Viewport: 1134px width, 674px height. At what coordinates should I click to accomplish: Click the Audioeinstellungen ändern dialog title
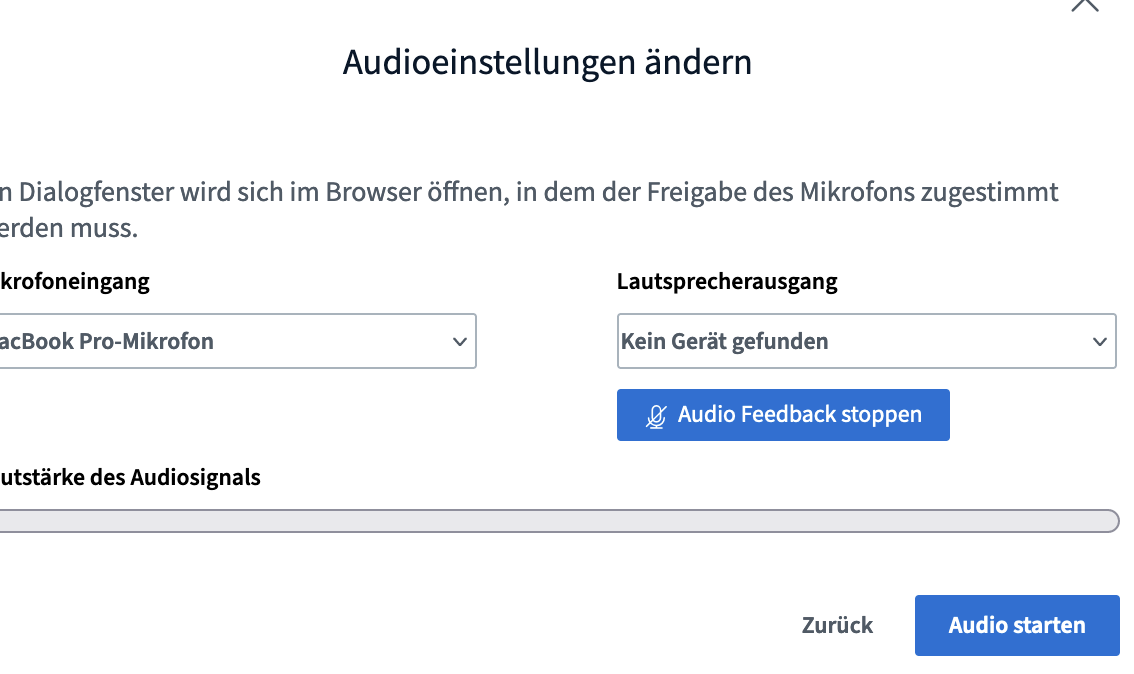pos(548,62)
